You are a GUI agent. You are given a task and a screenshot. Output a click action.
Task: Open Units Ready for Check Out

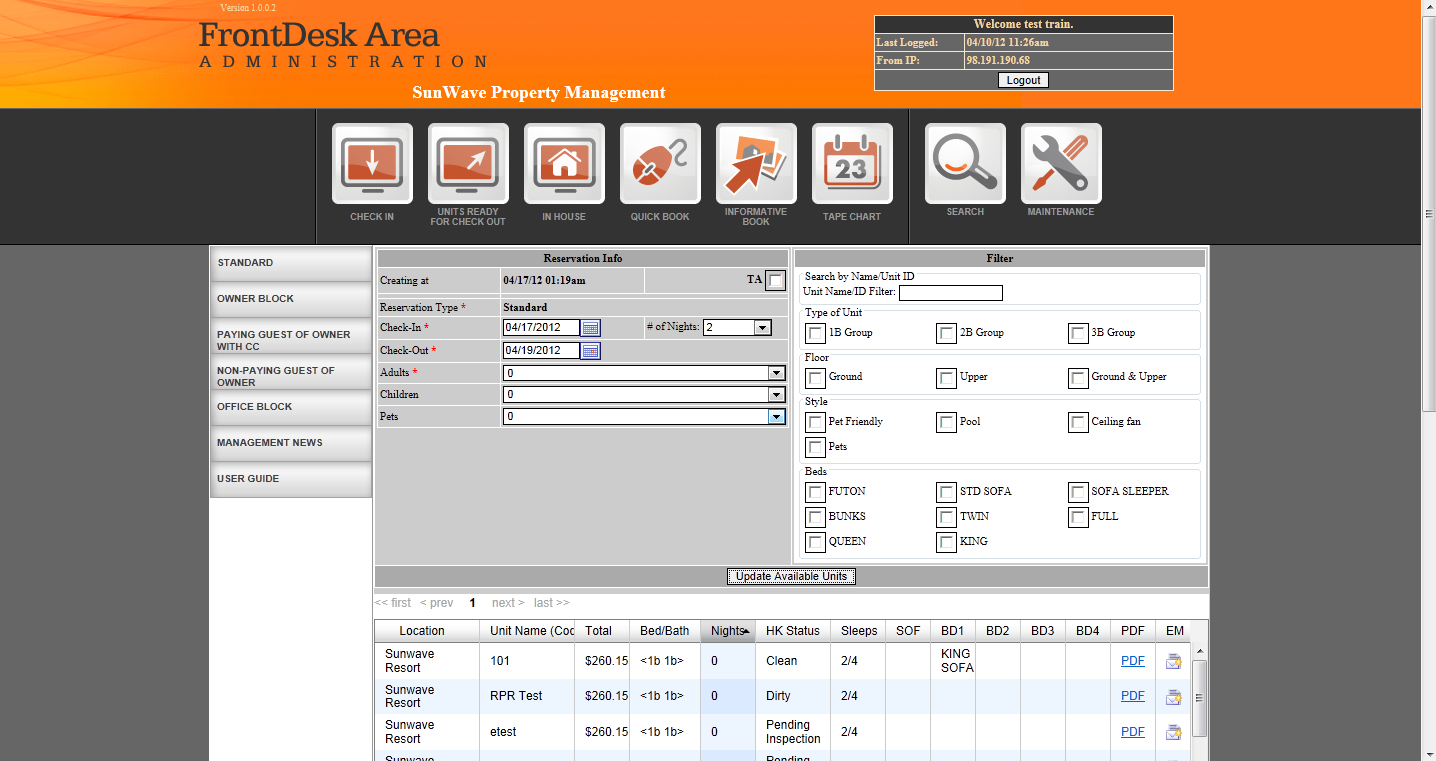point(468,164)
